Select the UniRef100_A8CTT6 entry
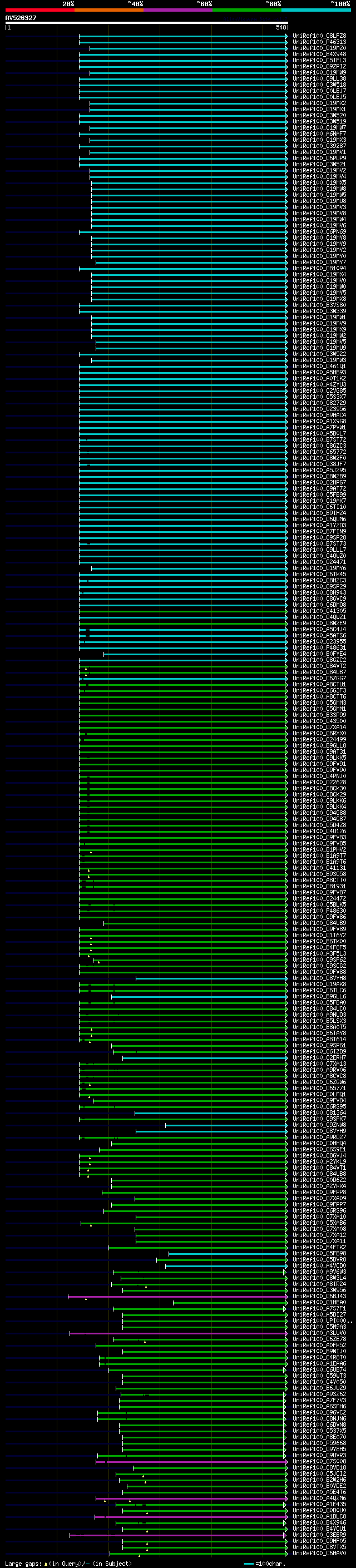The image size is (356, 1568). (319, 696)
